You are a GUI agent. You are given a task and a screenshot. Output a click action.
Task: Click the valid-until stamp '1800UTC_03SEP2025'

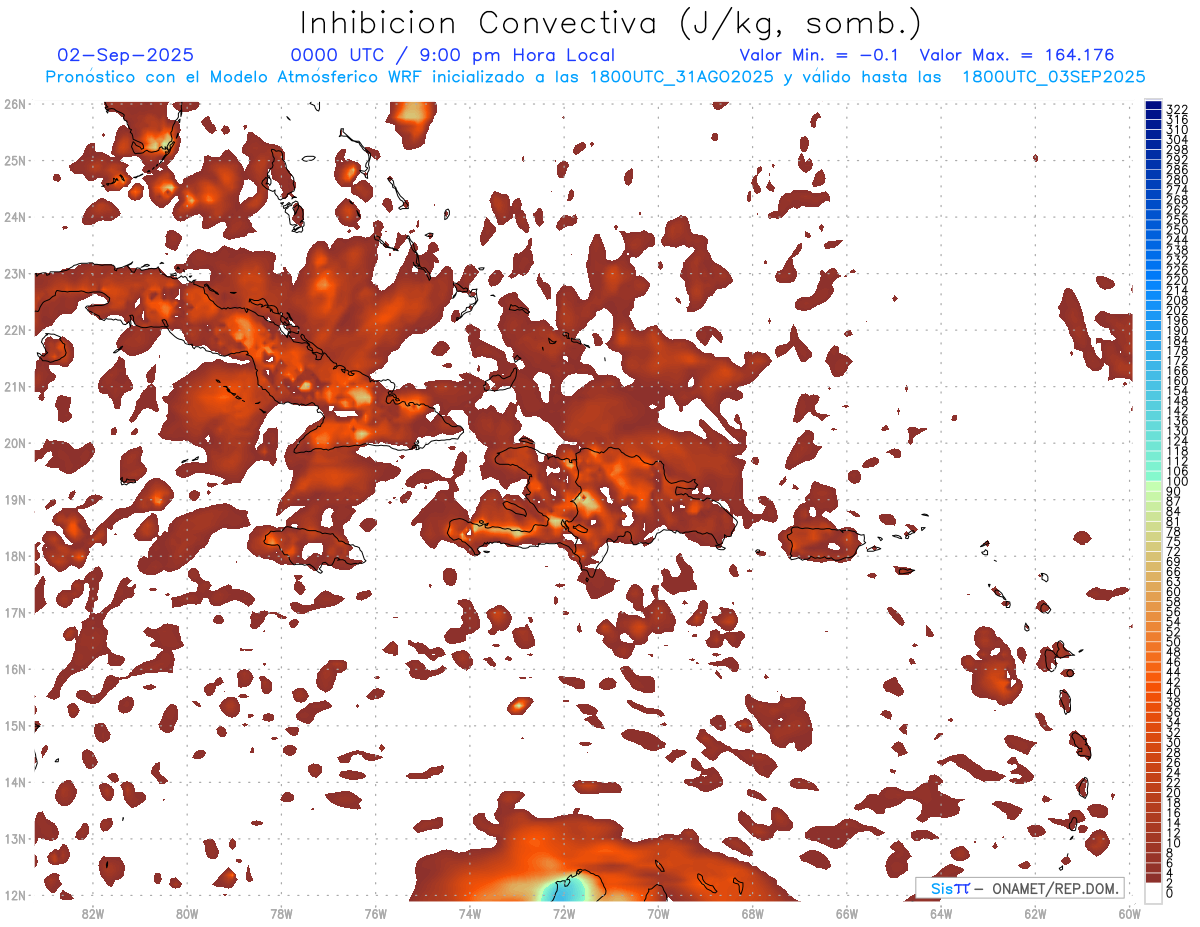(1053, 77)
